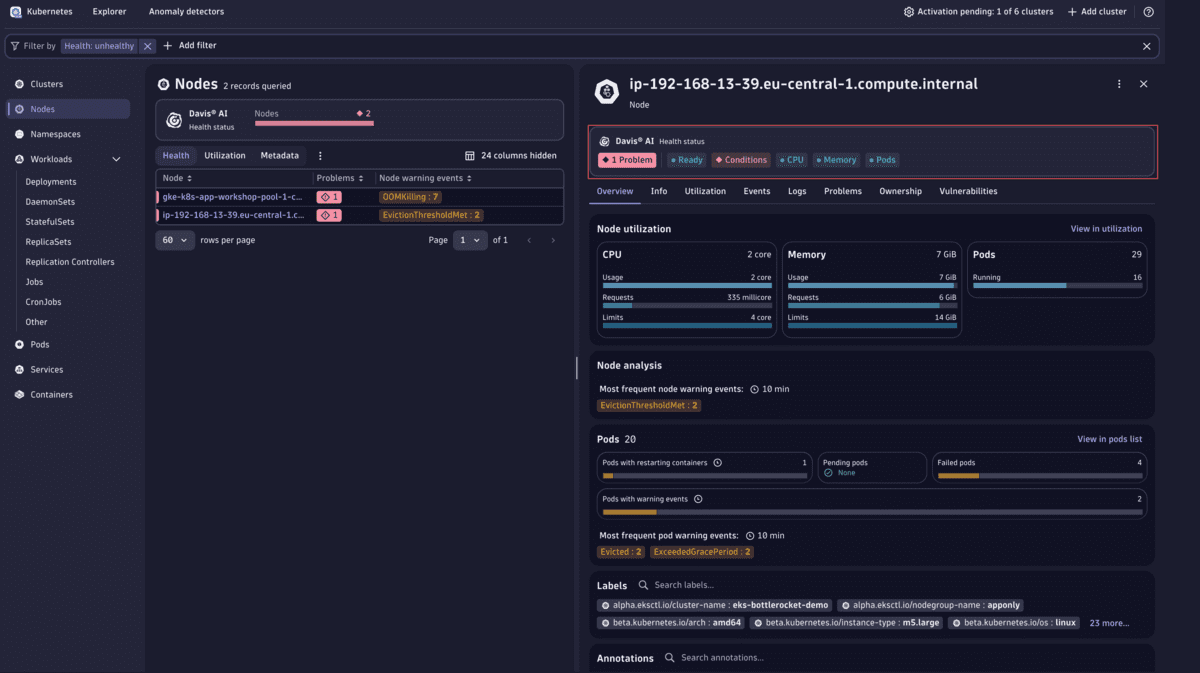
Task: Sort by the Problems column header
Action: tap(339, 178)
